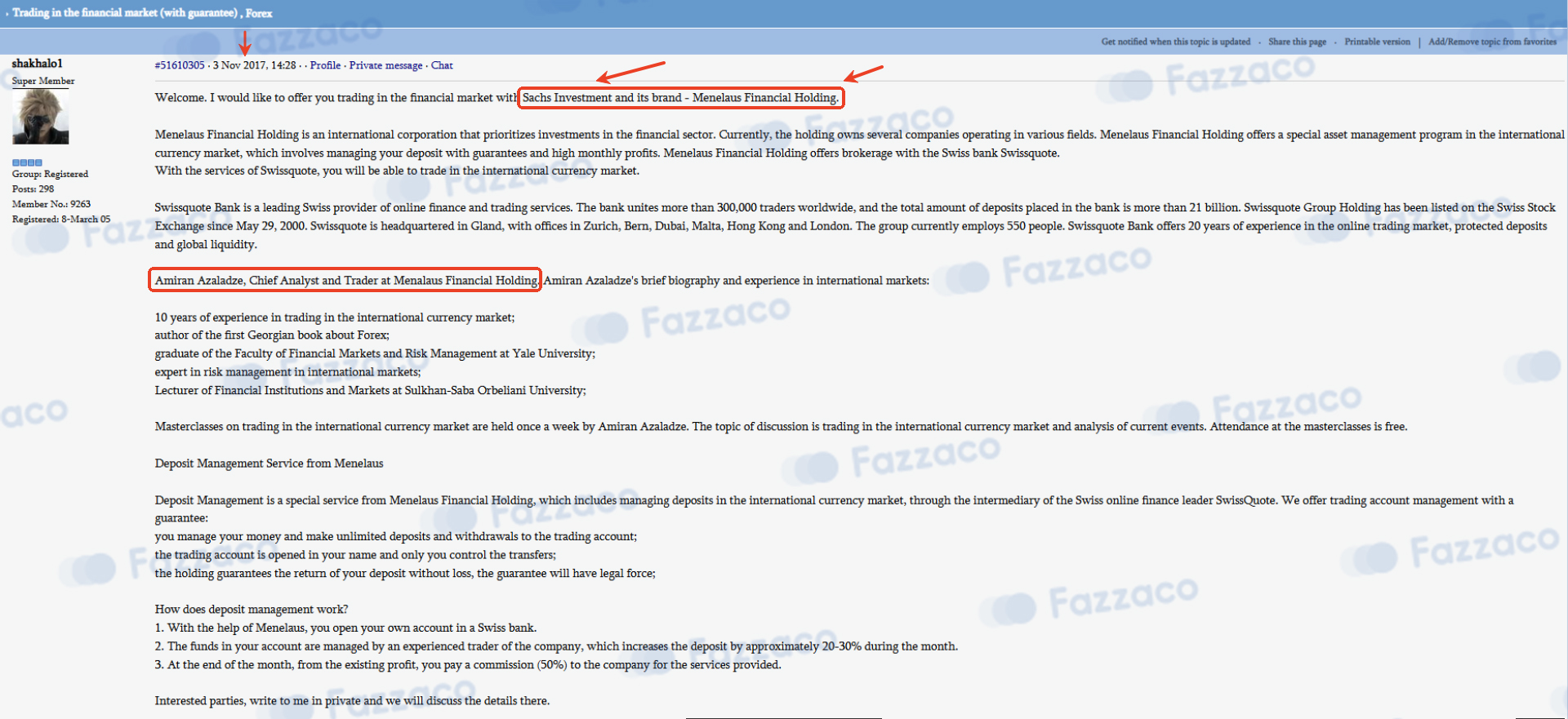
Task: Select the 'Super Member' title text
Action: [x=43, y=81]
